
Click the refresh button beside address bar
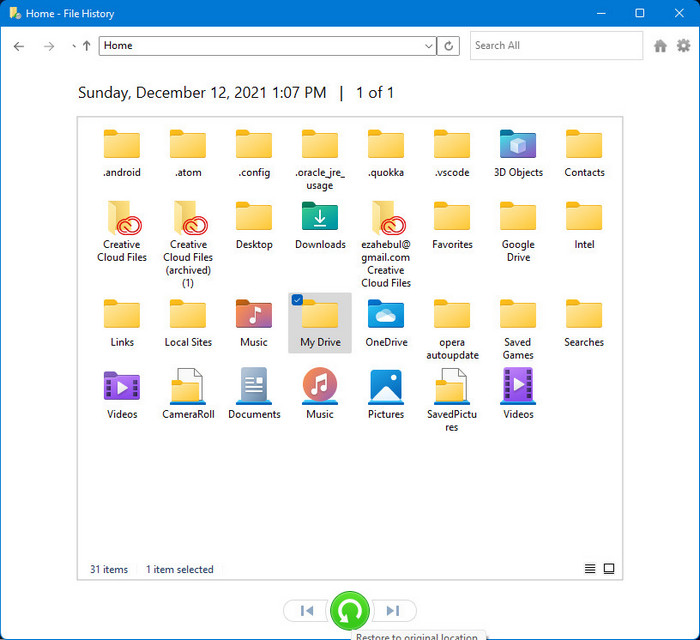[448, 46]
